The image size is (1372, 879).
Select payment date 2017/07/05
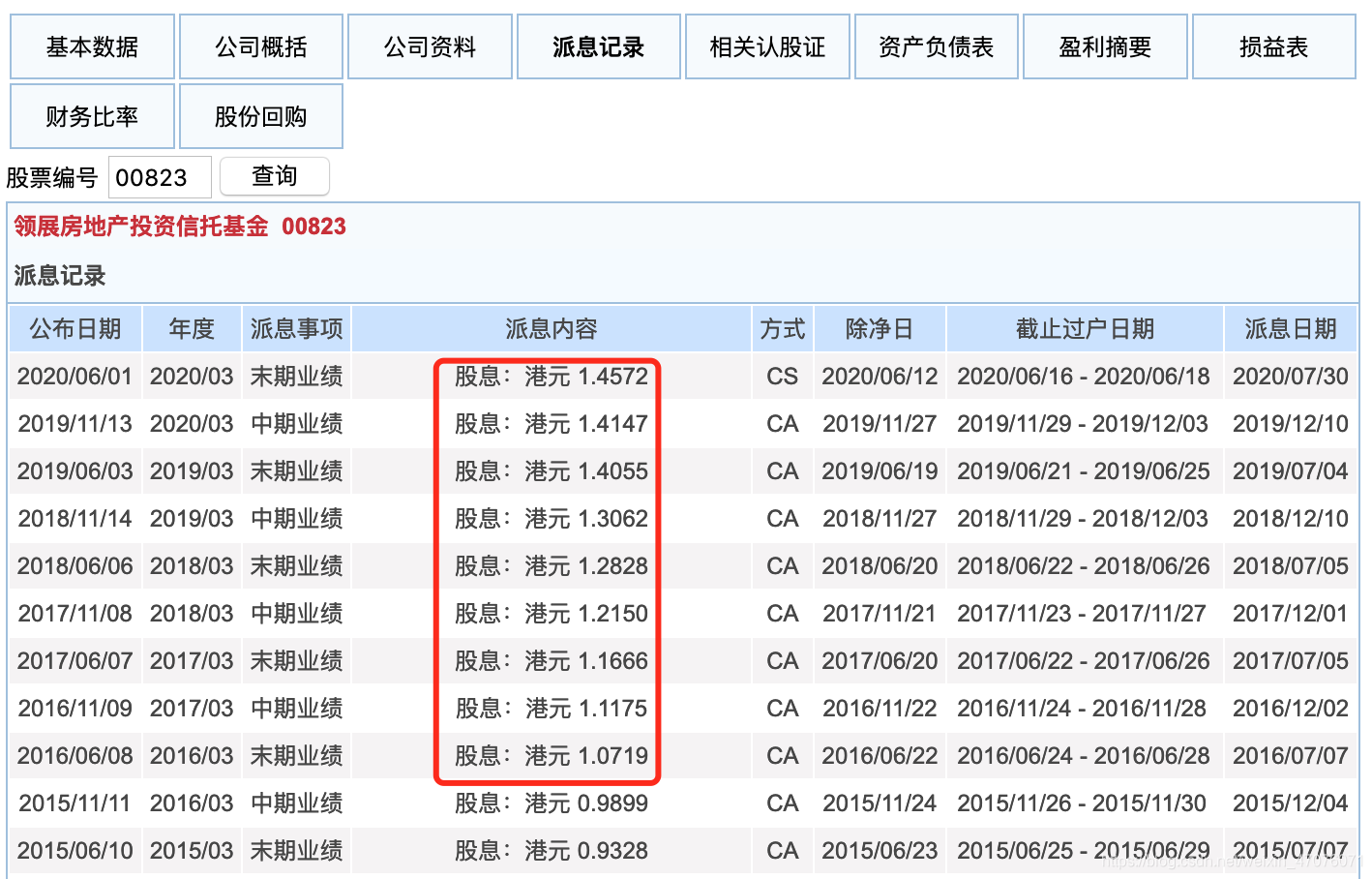[x=1291, y=661]
